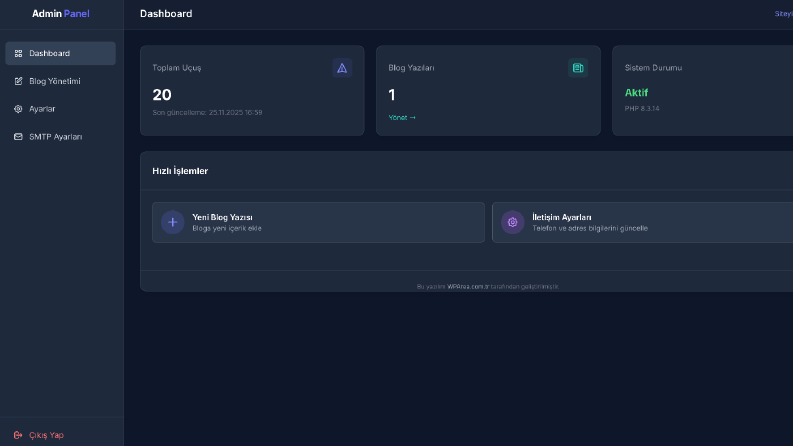Image resolution: width=793 pixels, height=446 pixels.
Task: Click the PHP 8.3.14 version text
Action: (642, 108)
